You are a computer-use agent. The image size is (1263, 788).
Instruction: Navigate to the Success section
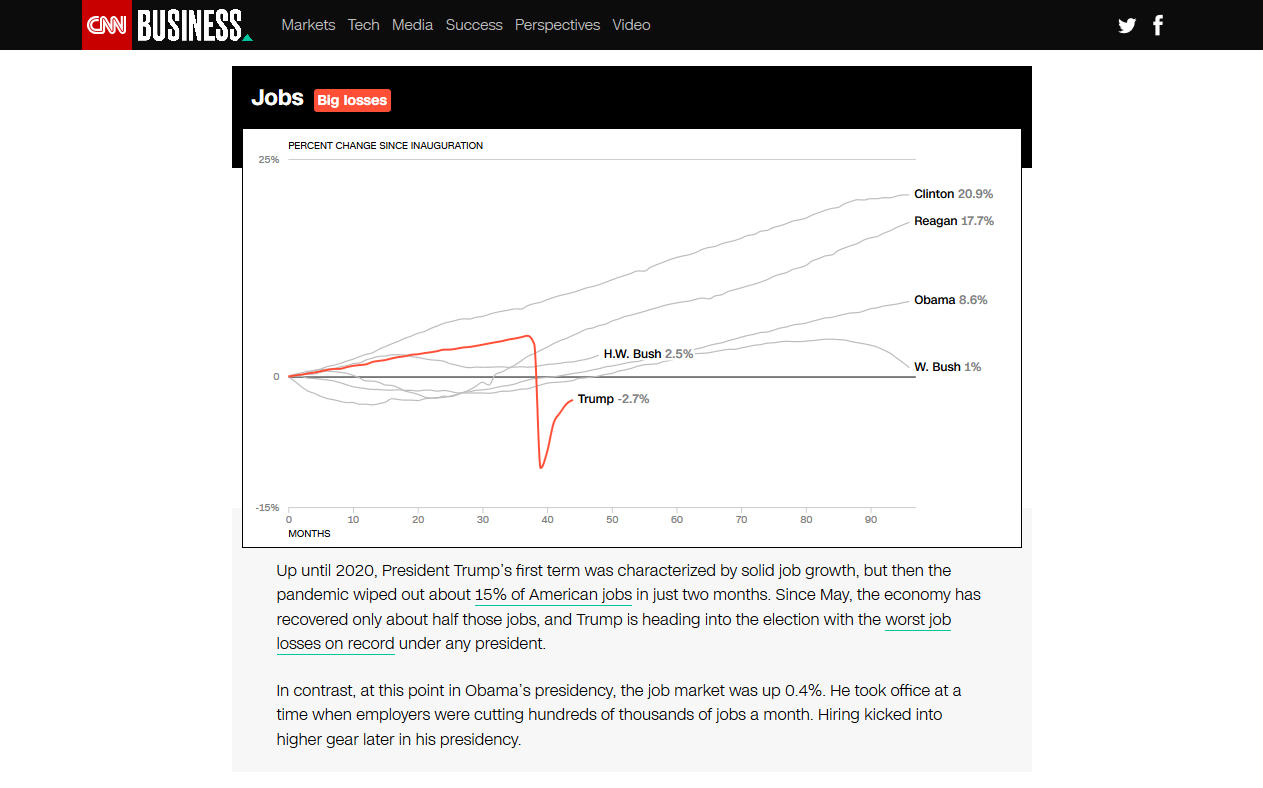click(x=474, y=25)
